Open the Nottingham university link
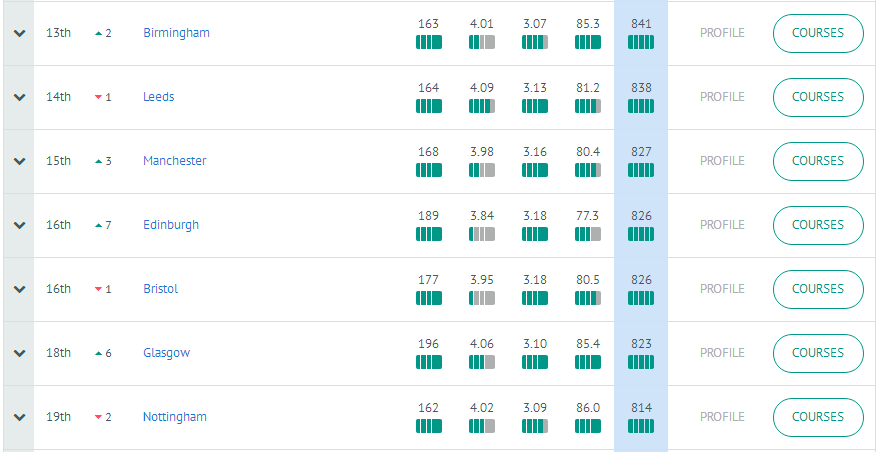 175,417
